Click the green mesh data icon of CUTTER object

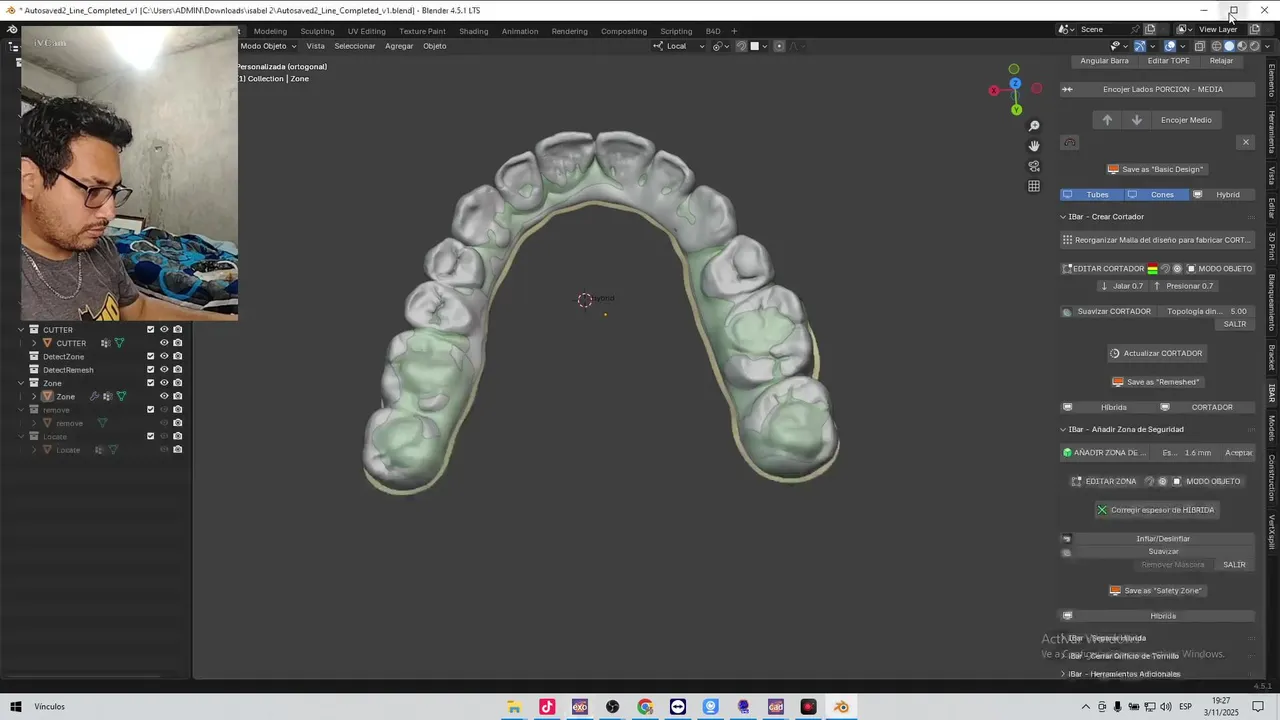pos(119,343)
